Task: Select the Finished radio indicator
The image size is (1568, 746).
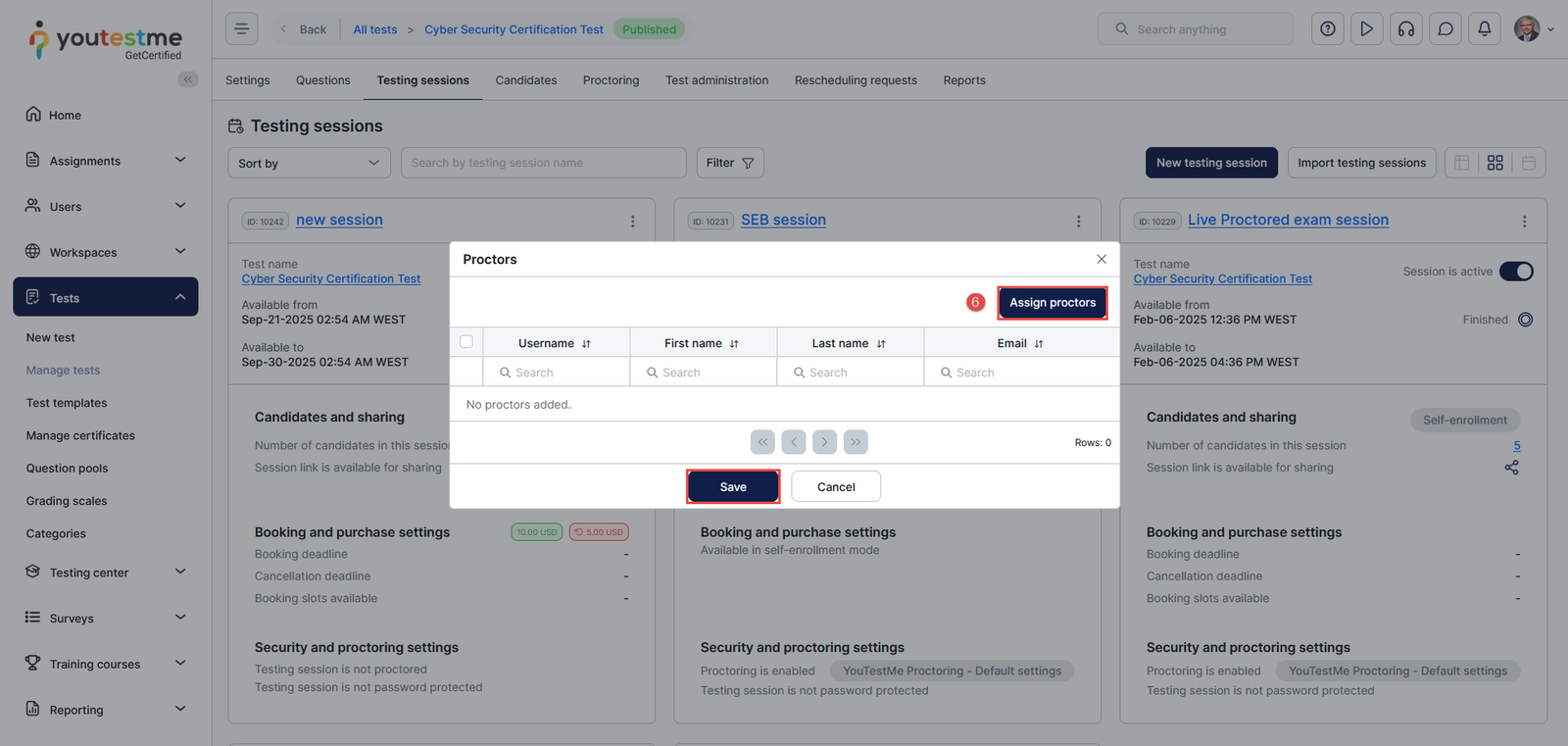Action: [1525, 320]
